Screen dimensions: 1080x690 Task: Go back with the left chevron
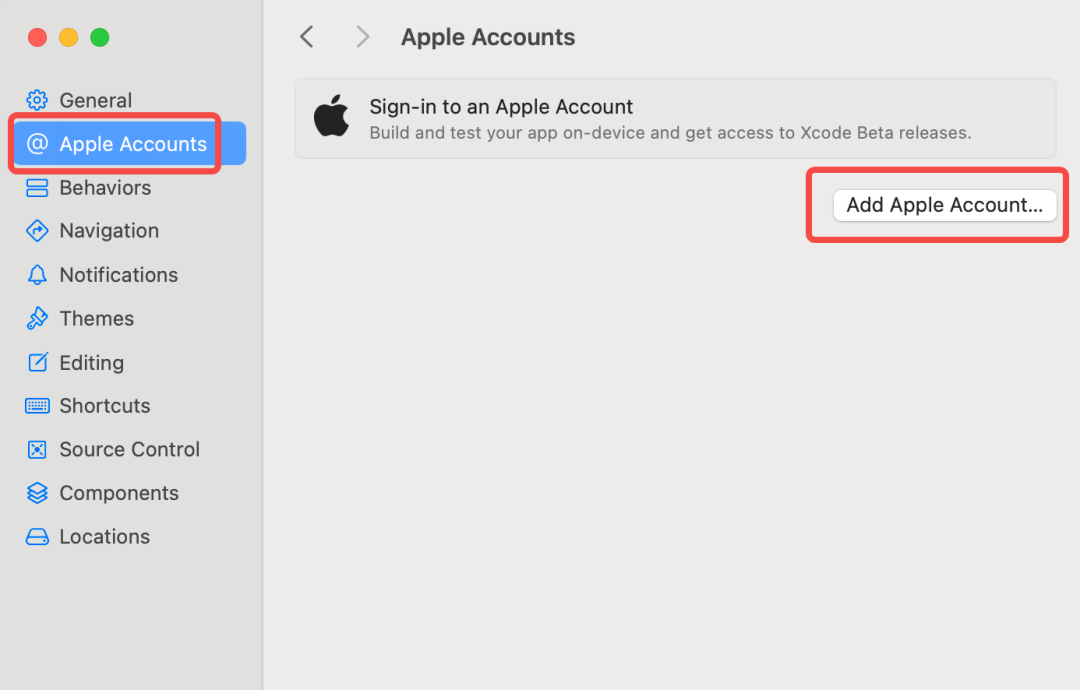pos(307,37)
